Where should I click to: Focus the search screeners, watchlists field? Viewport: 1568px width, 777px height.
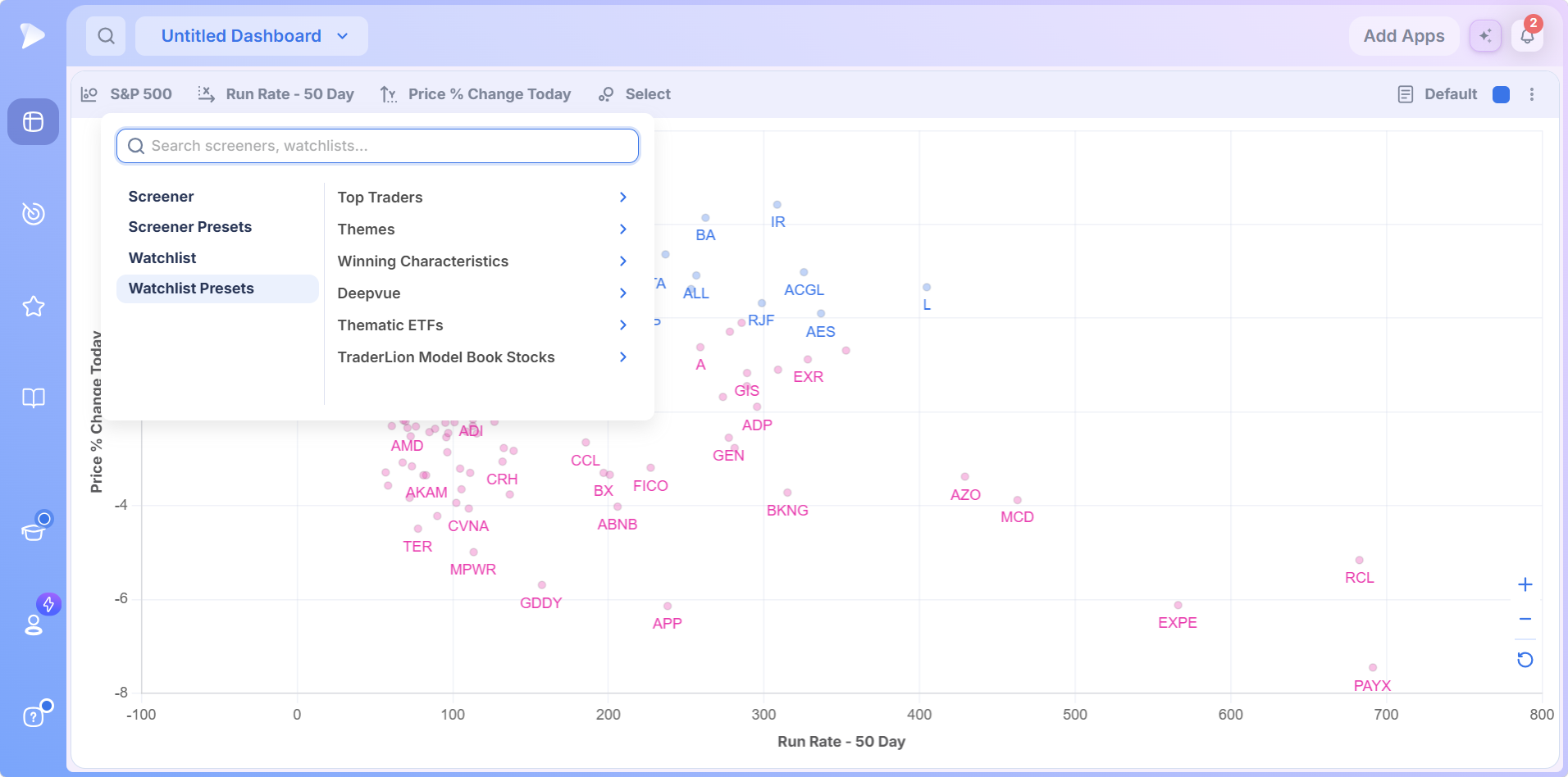(377, 146)
